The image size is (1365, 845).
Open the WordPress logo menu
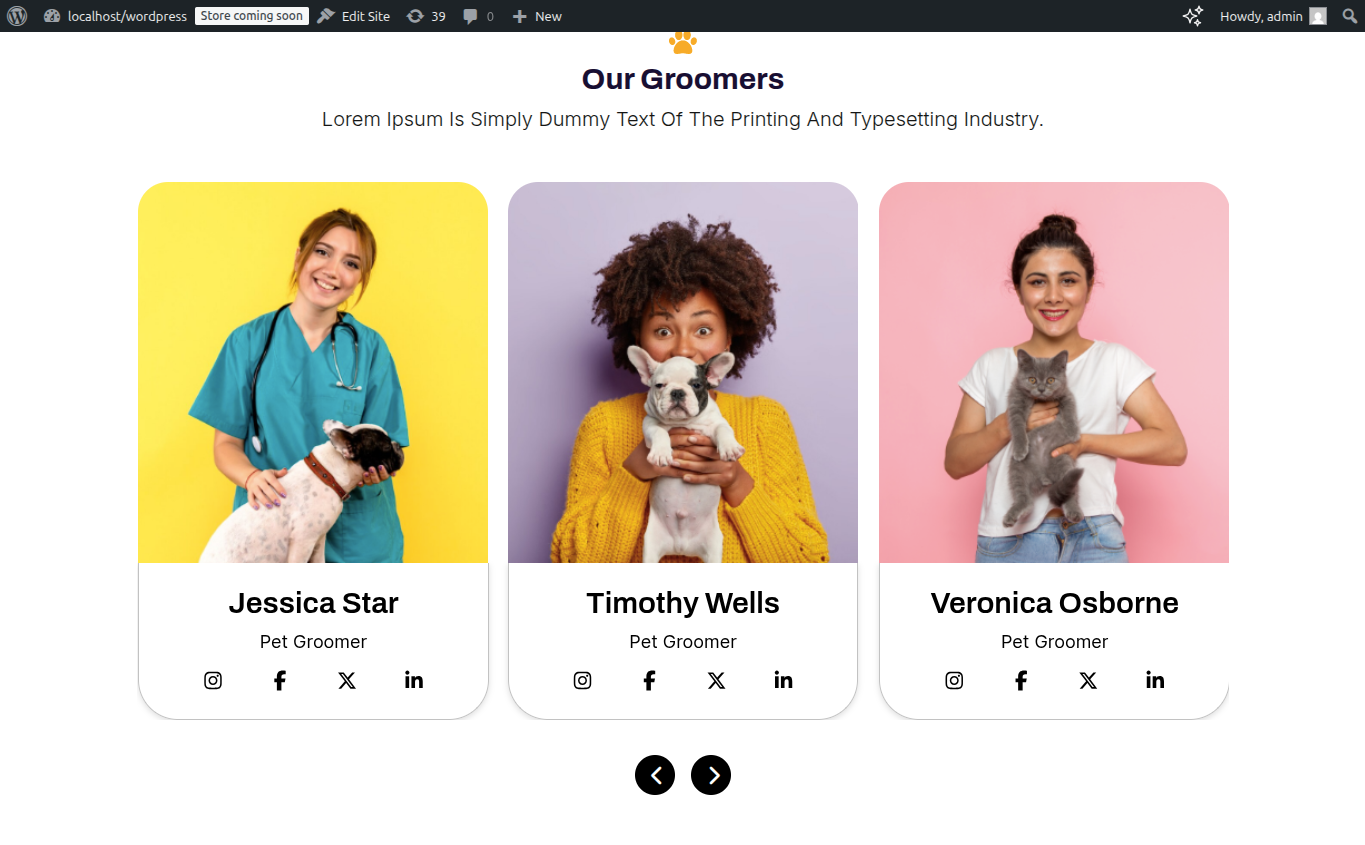tap(17, 16)
